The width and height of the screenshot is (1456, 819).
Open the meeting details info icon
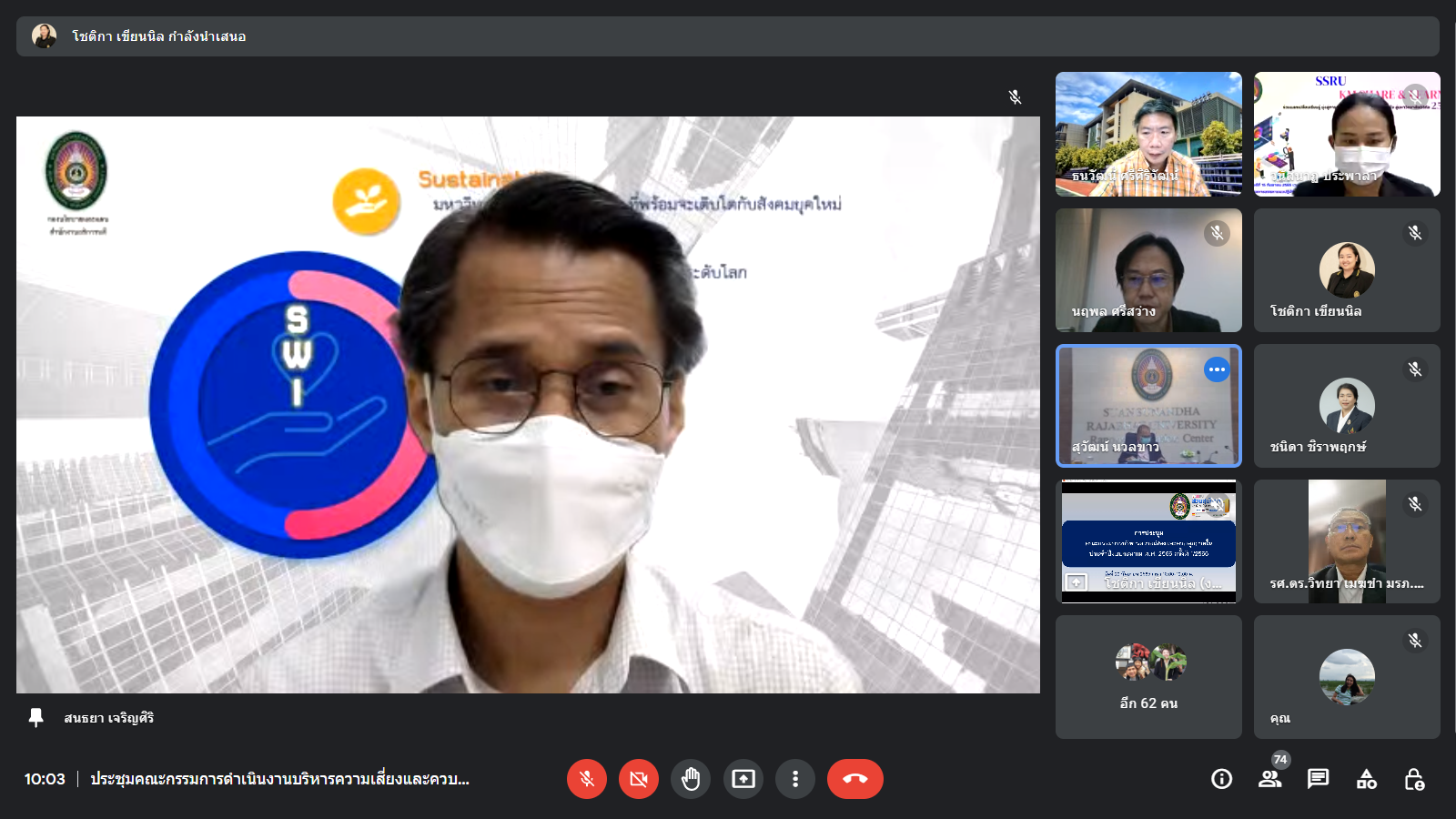click(1221, 779)
